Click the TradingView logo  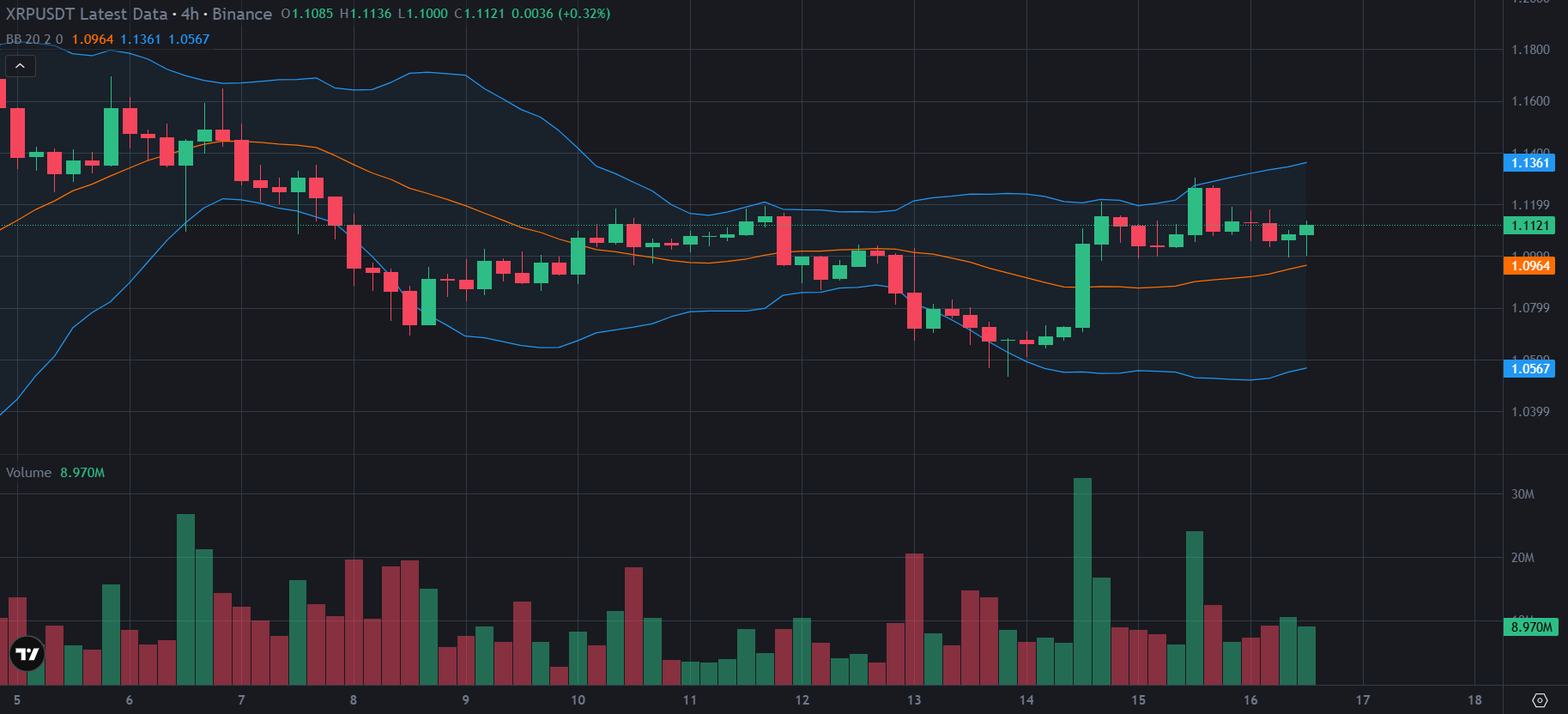point(27,654)
